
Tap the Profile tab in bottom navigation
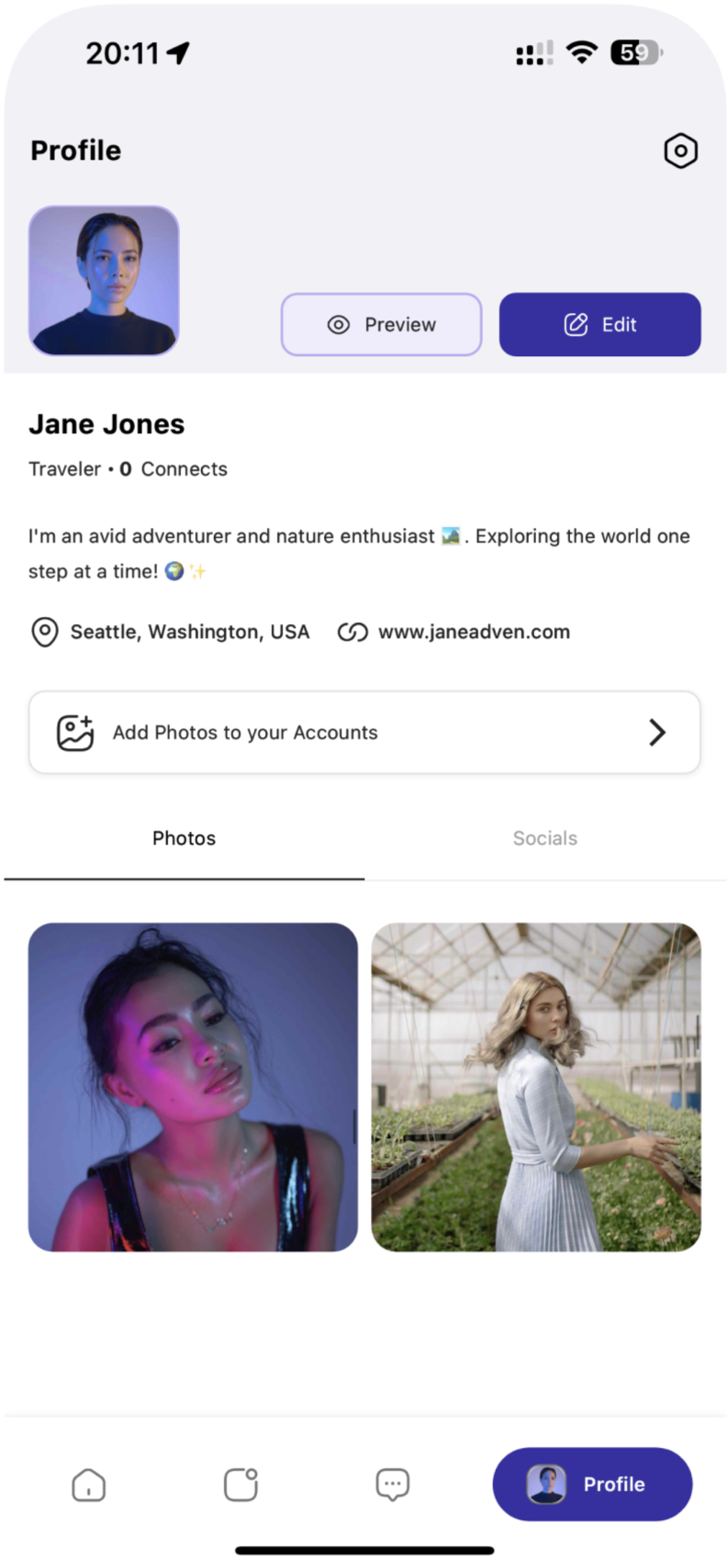[x=592, y=1484]
